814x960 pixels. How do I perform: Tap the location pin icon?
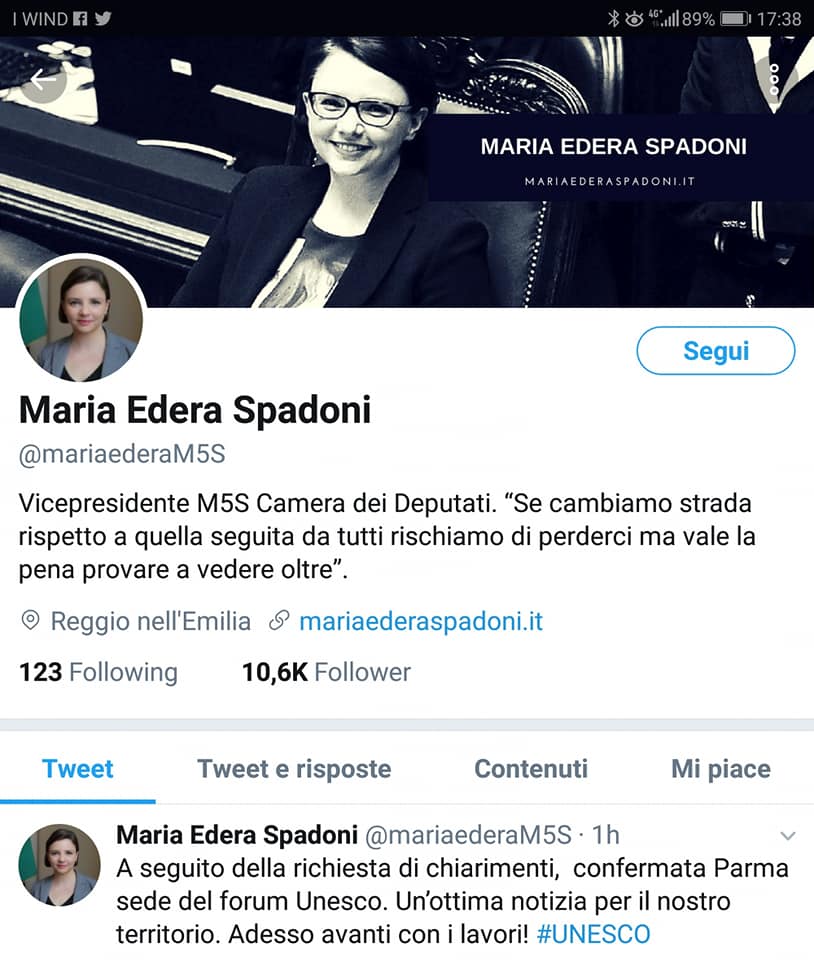[x=30, y=621]
